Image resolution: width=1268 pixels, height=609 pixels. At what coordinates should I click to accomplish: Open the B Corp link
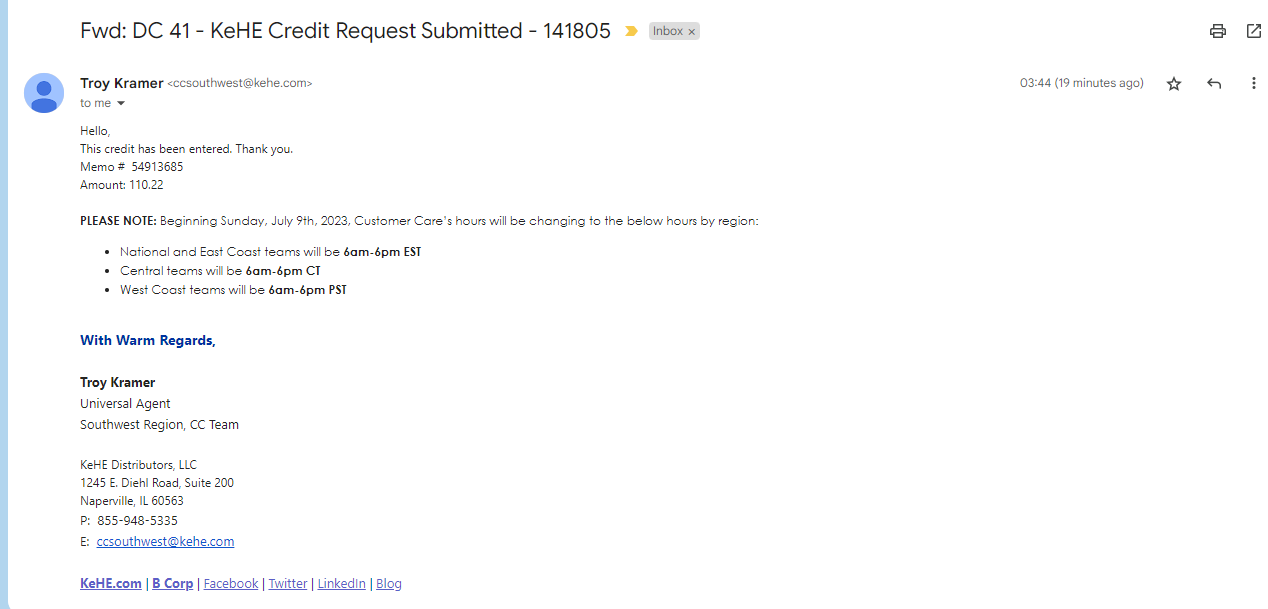click(x=173, y=584)
